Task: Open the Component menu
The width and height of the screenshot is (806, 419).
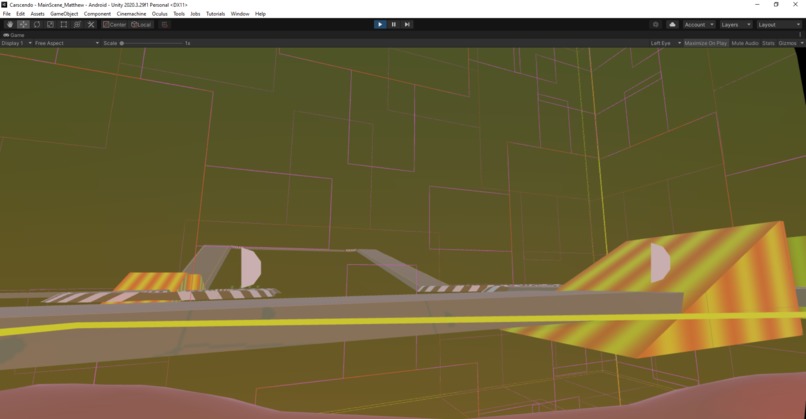Action: tap(97, 14)
